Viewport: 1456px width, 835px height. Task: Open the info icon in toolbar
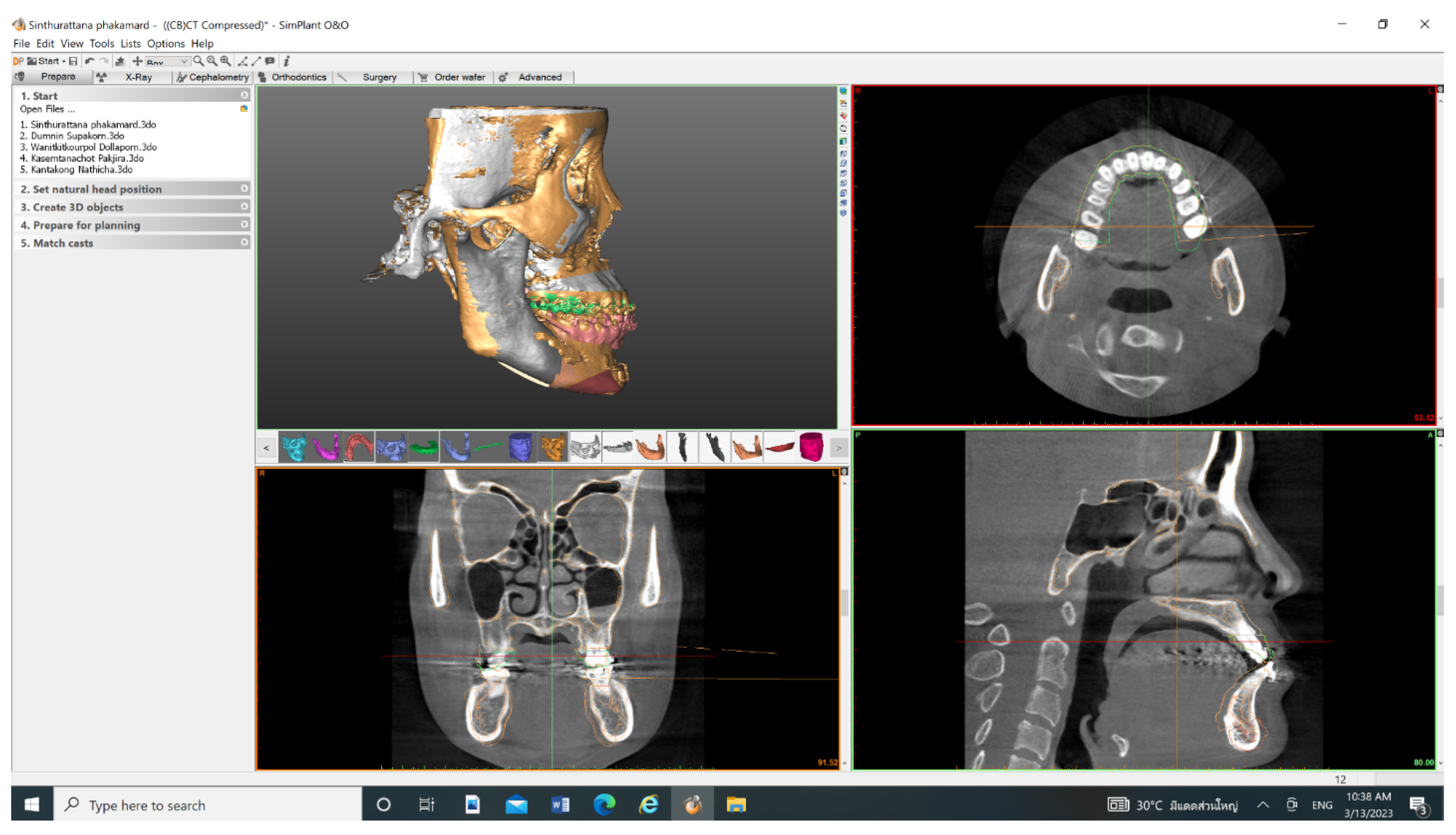tap(287, 61)
